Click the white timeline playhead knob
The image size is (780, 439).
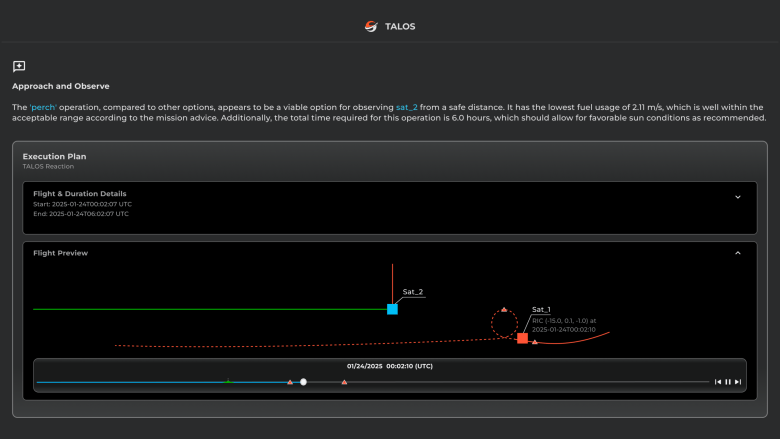click(x=303, y=382)
